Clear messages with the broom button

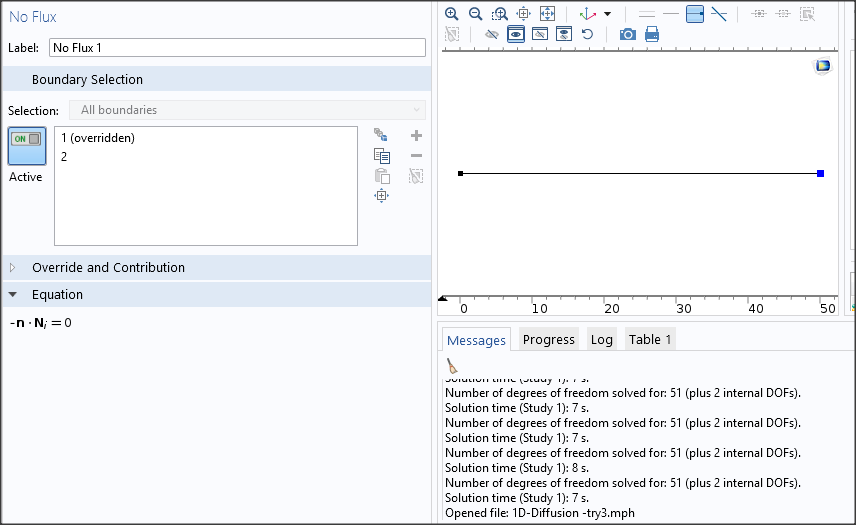click(x=452, y=366)
